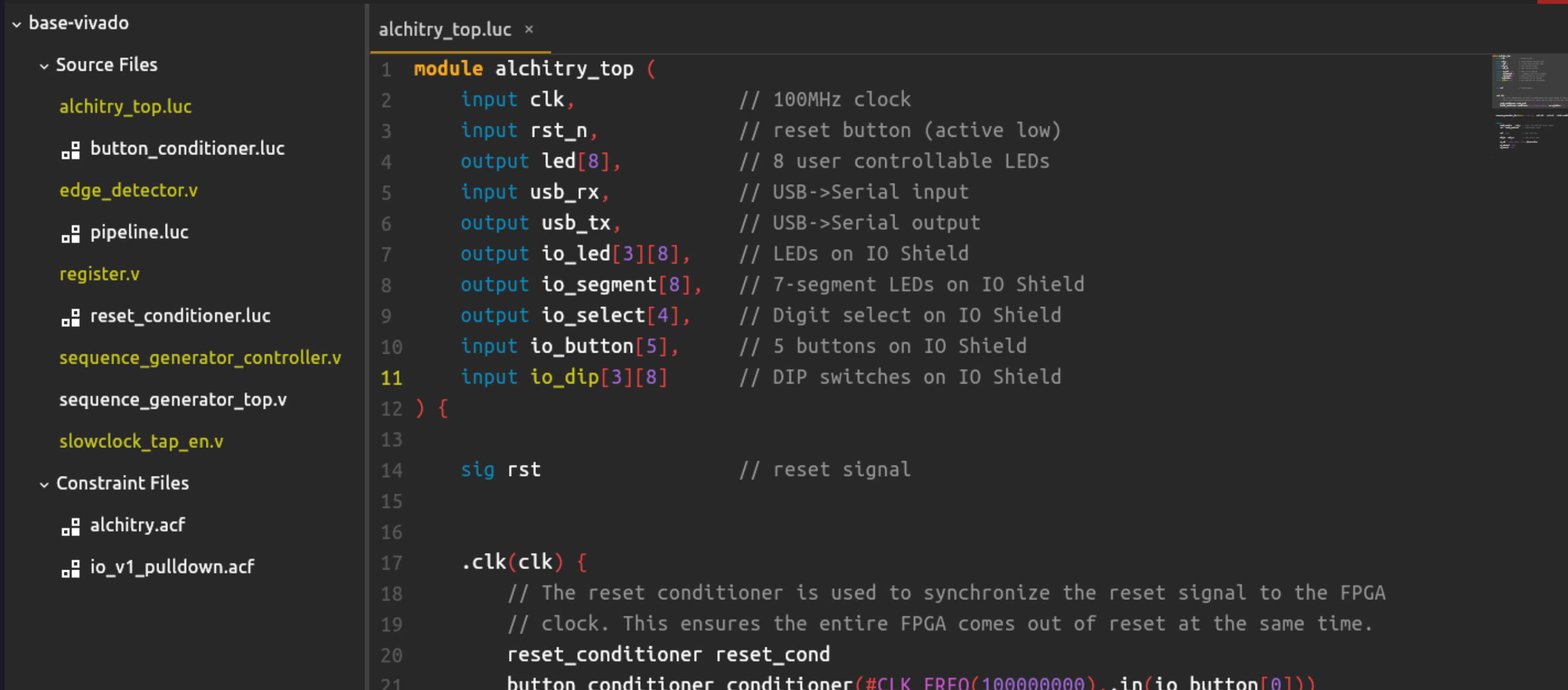
Task: Open edge_detector.v source file
Action: (129, 191)
